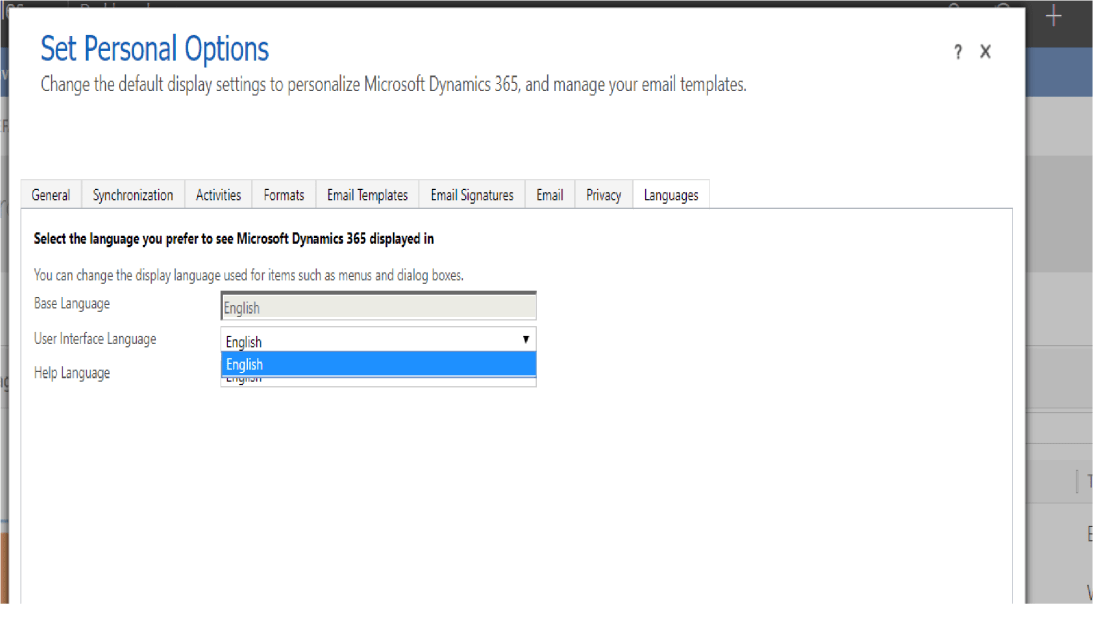Switch to the General tab

point(51,195)
